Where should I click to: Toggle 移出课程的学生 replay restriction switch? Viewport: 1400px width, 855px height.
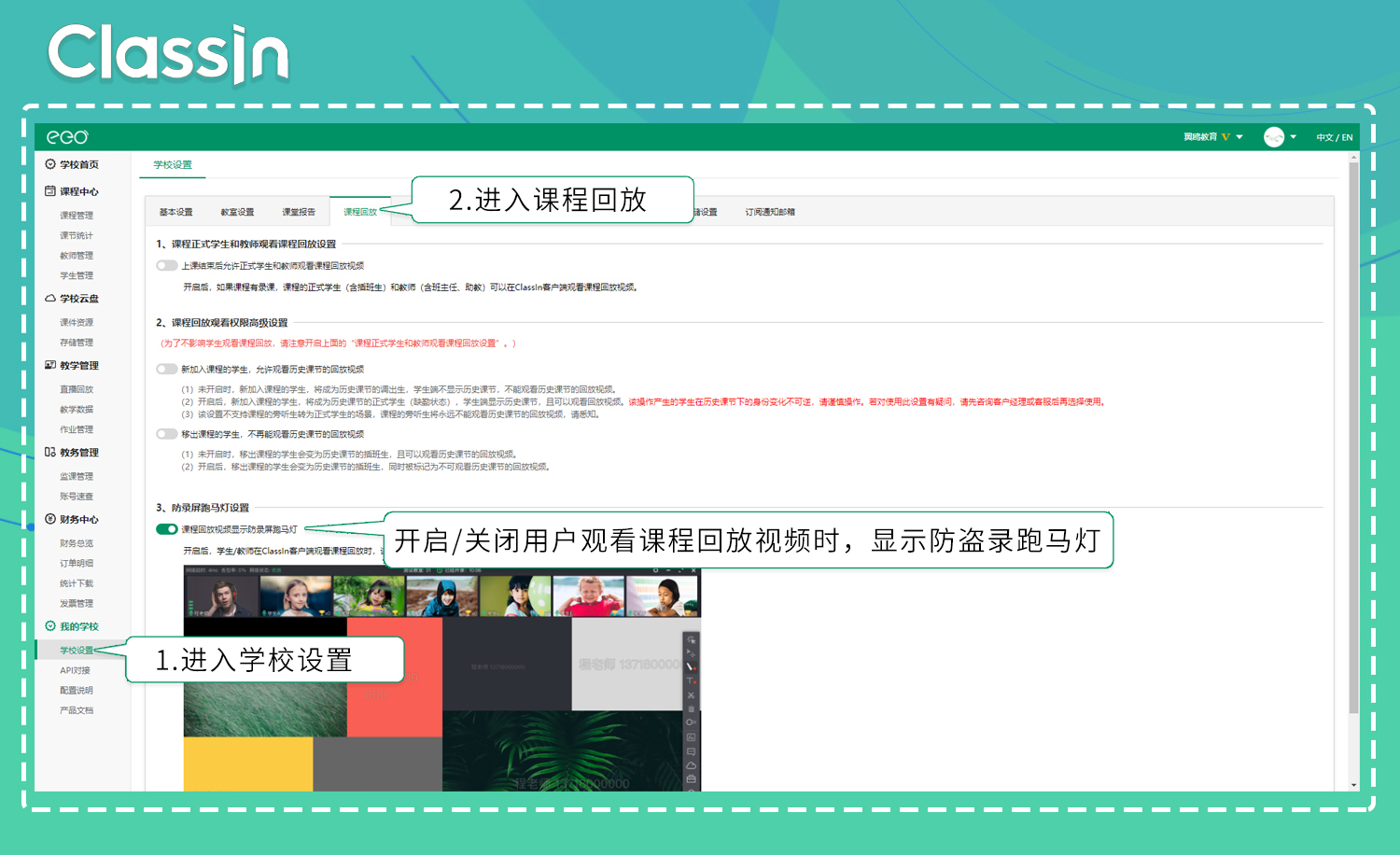(x=167, y=434)
